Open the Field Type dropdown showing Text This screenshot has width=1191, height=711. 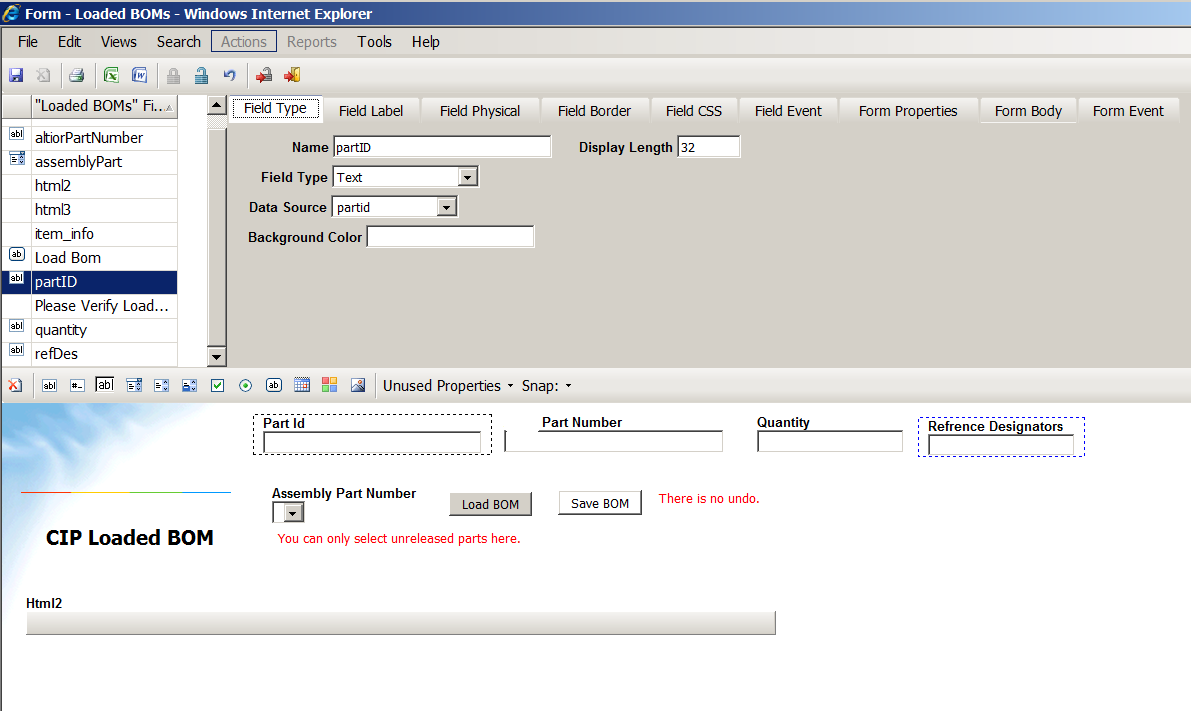[x=466, y=176]
